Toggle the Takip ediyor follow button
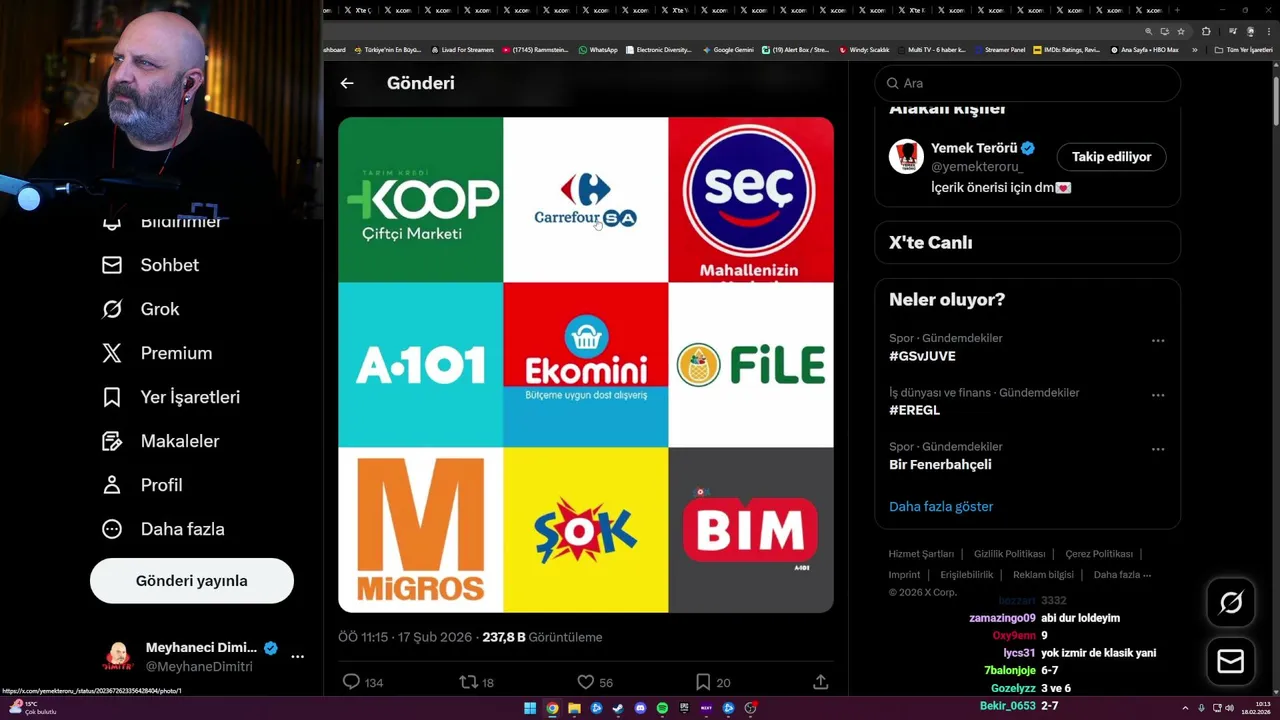Image resolution: width=1280 pixels, height=720 pixels. click(x=1111, y=157)
